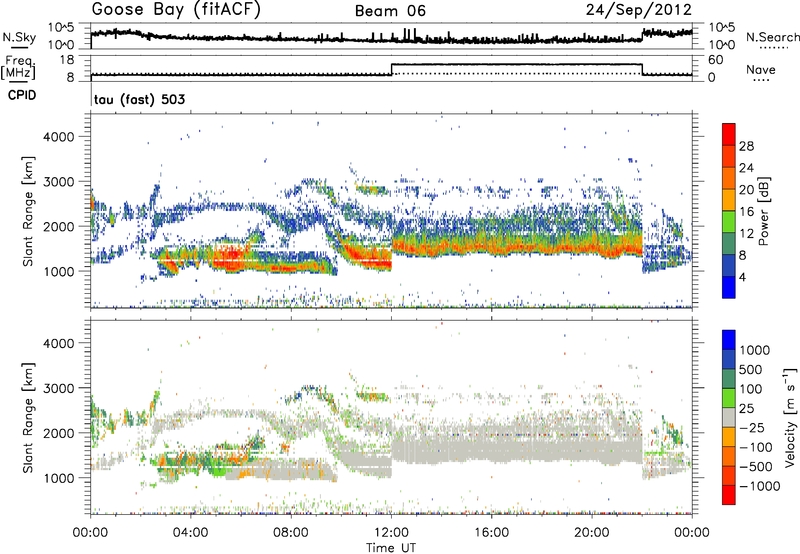Screen dimensions: 800x554
Task: Click the 'N.Search' legend label
Action: (x=772, y=37)
